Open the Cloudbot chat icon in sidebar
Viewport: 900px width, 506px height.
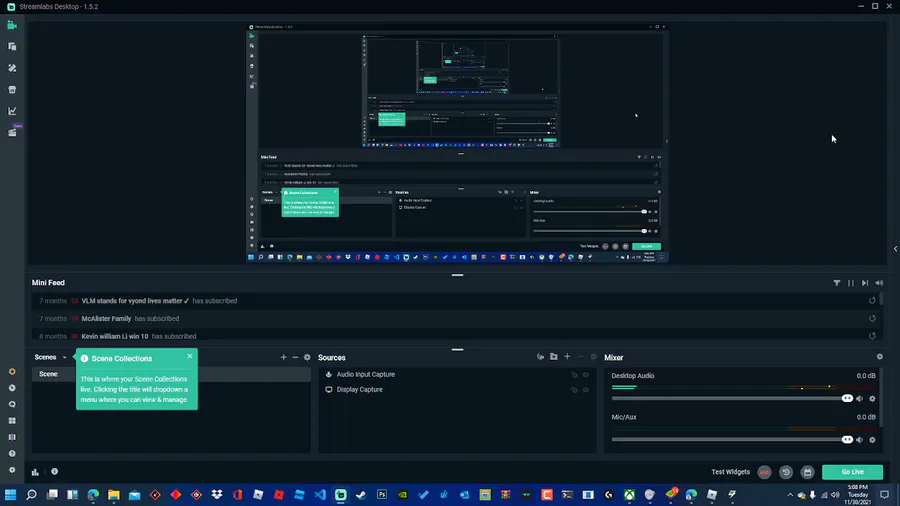click(12, 404)
